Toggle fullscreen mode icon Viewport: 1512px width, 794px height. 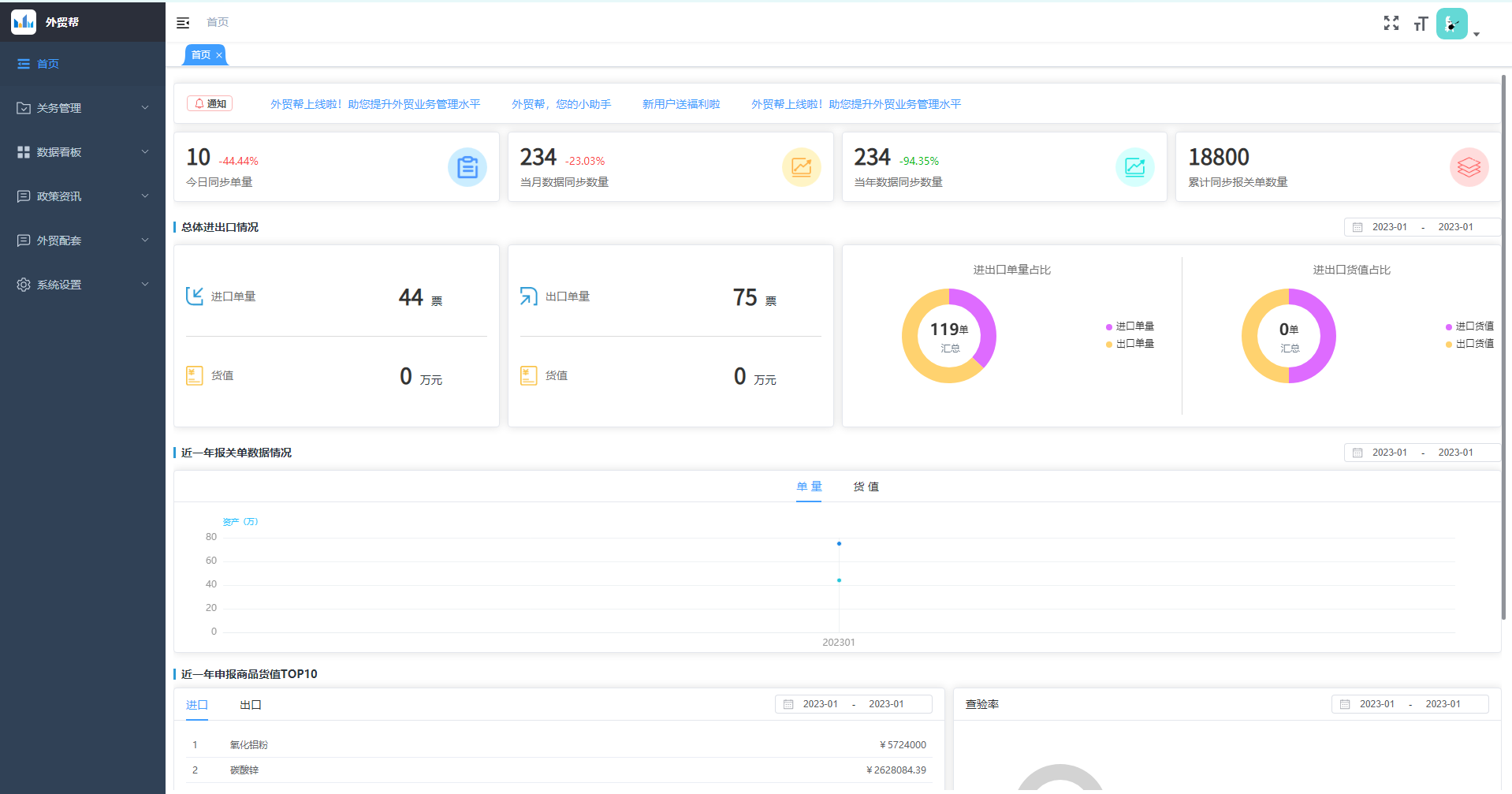(x=1391, y=24)
